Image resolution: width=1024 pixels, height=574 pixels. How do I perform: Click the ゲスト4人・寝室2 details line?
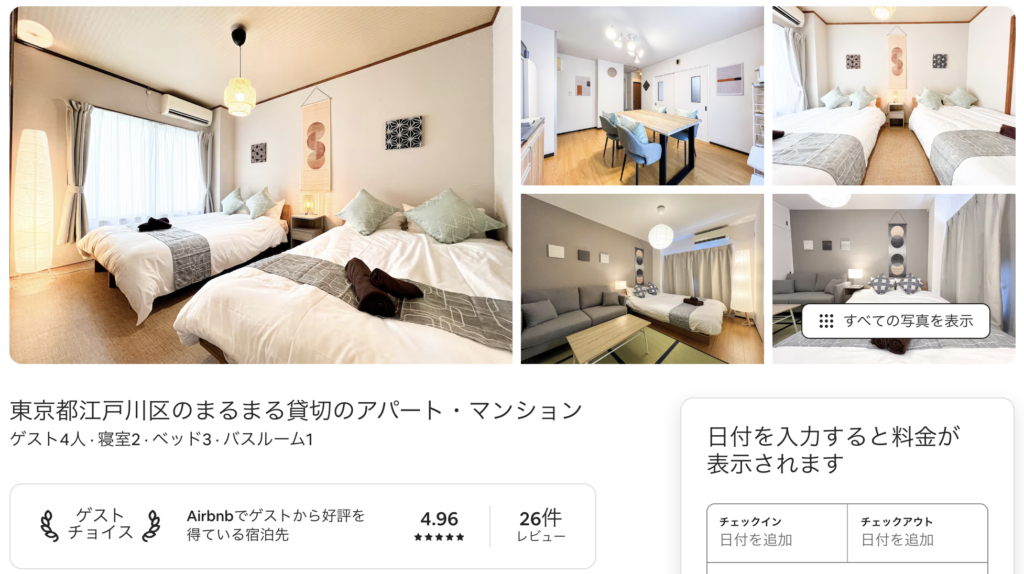[162, 439]
